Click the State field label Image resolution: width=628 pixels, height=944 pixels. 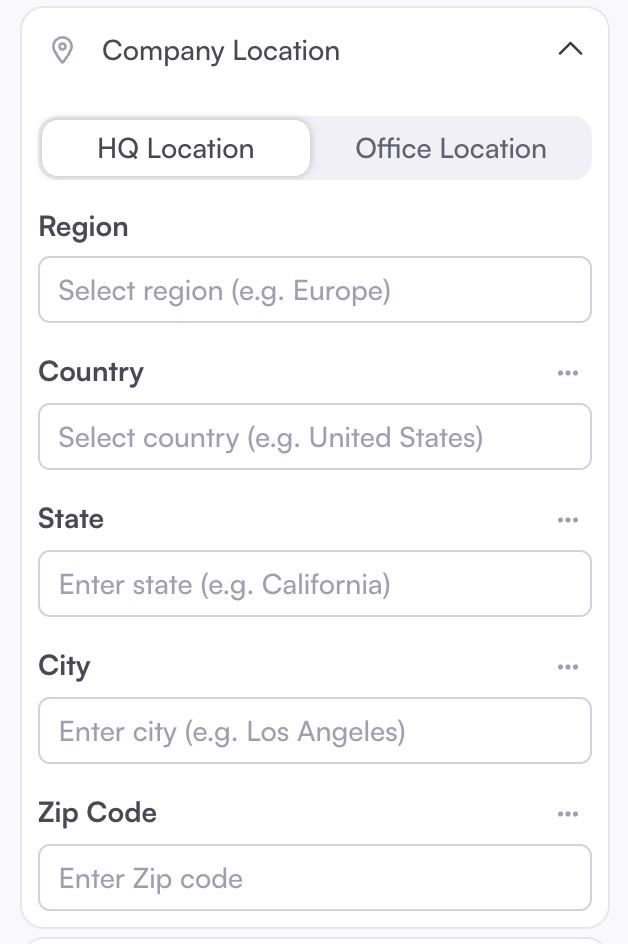click(71, 519)
